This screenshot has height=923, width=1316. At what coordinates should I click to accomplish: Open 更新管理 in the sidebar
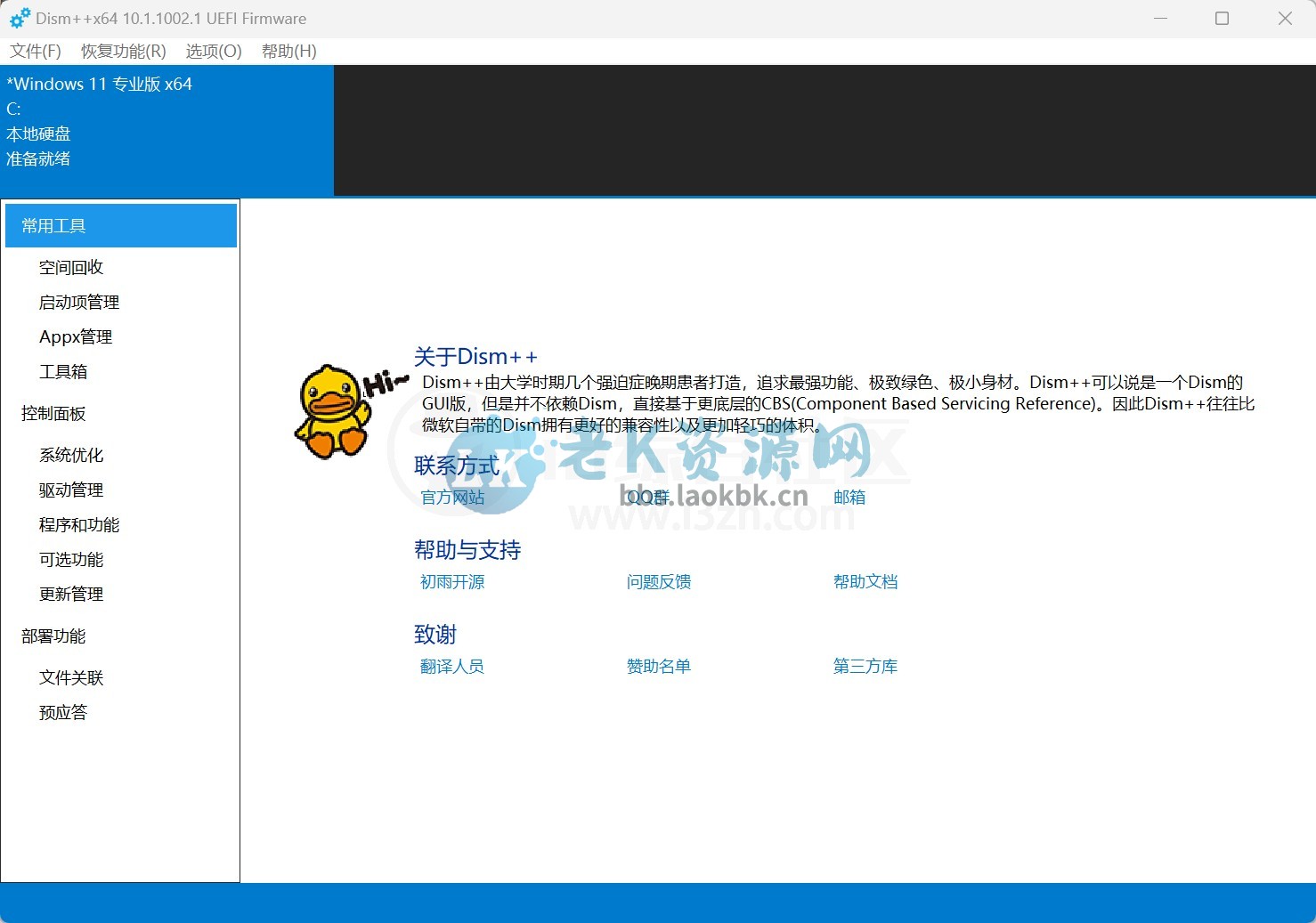[71, 594]
